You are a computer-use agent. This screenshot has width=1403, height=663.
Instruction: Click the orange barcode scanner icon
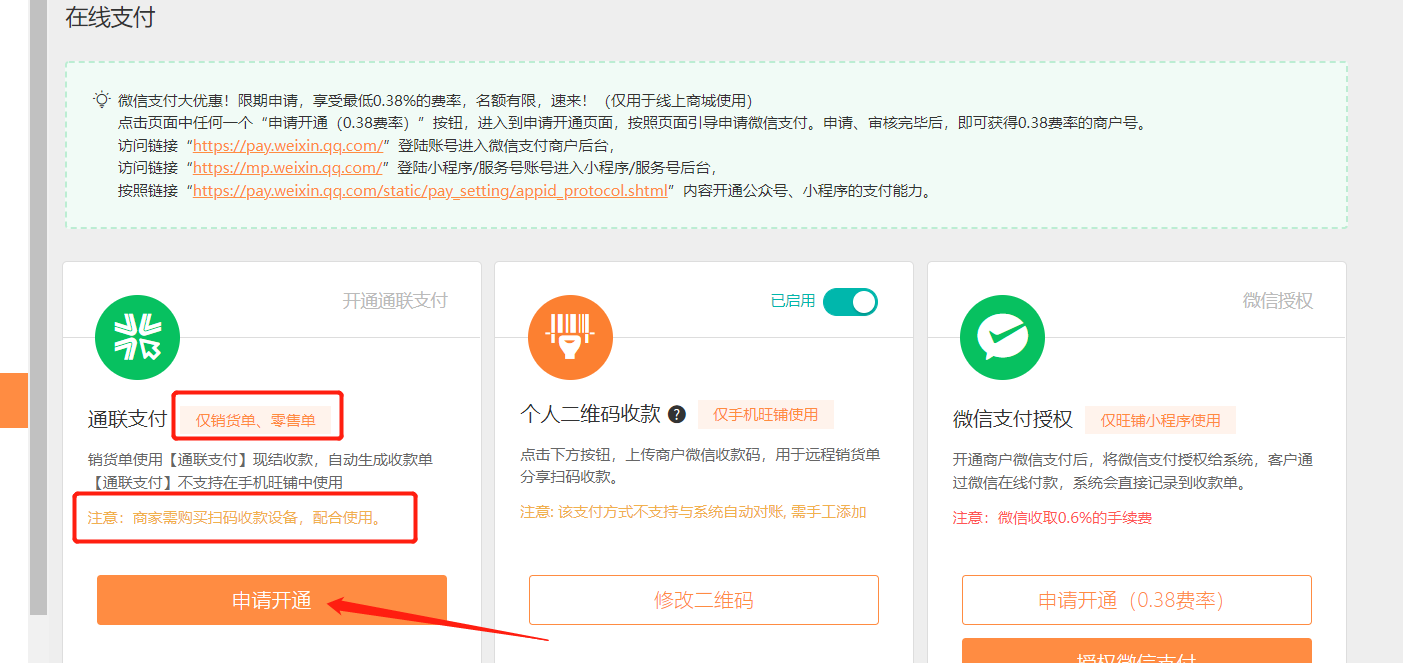pyautogui.click(x=570, y=337)
